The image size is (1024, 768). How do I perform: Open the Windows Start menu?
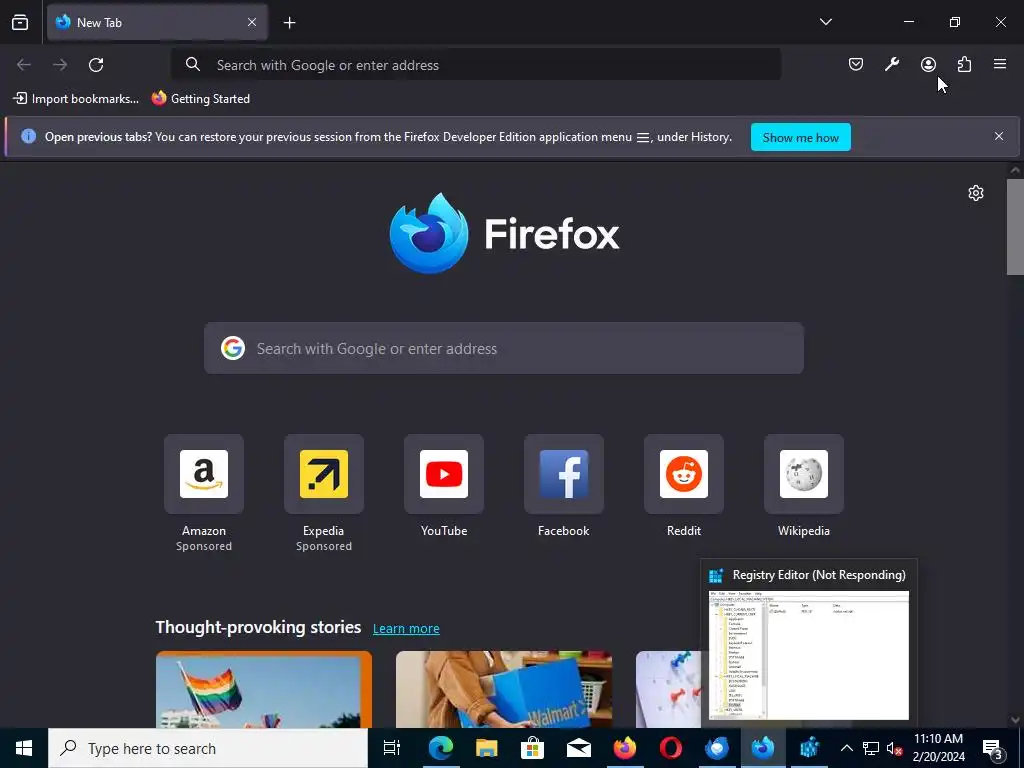click(24, 748)
